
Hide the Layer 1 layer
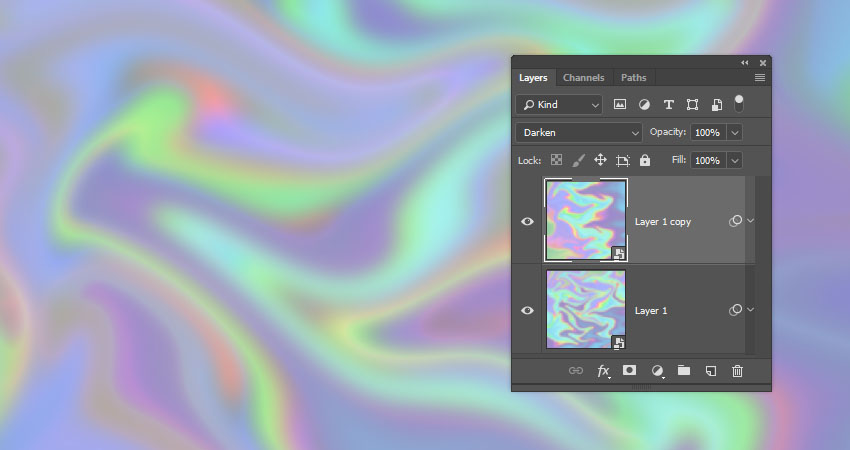coord(527,310)
